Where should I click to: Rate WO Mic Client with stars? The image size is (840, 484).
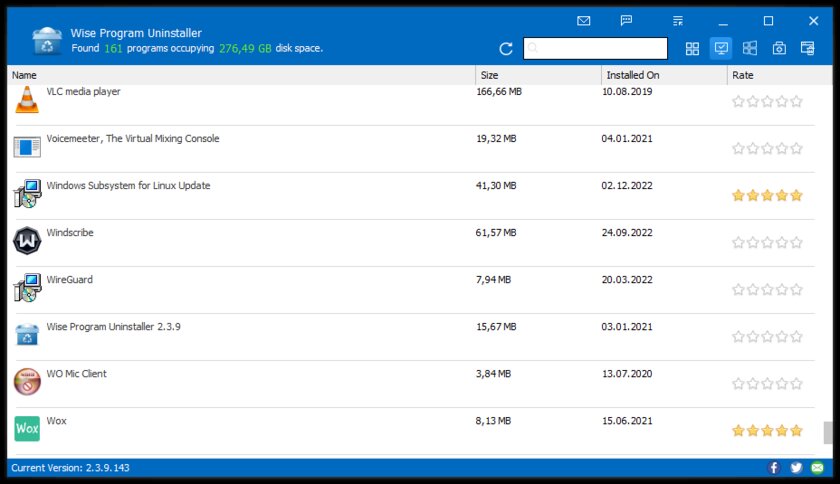tap(767, 384)
